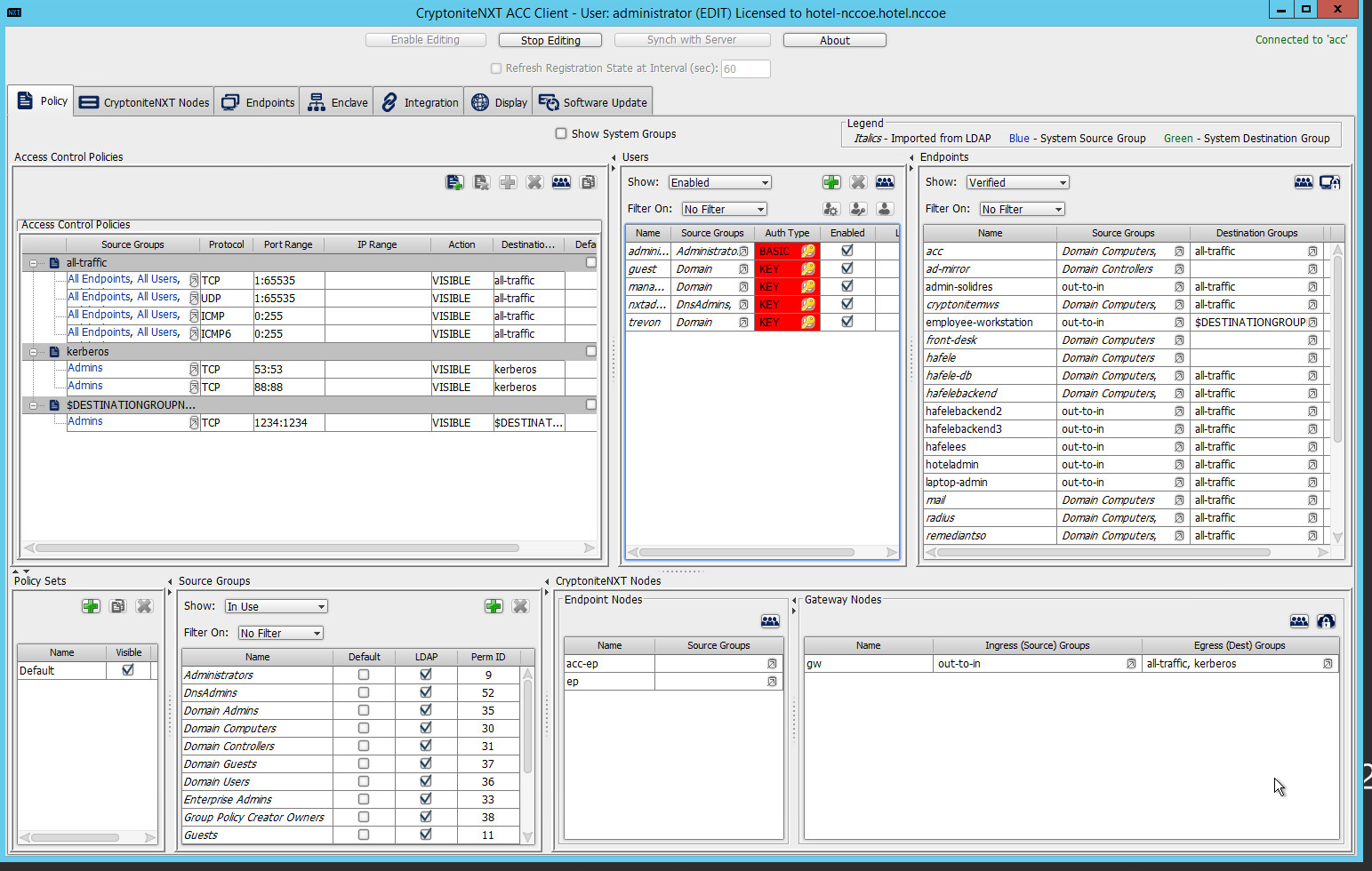Open Endpoints Show dropdown set to Verified
Screen dimensions: 1372x871
pyautogui.click(x=1017, y=182)
